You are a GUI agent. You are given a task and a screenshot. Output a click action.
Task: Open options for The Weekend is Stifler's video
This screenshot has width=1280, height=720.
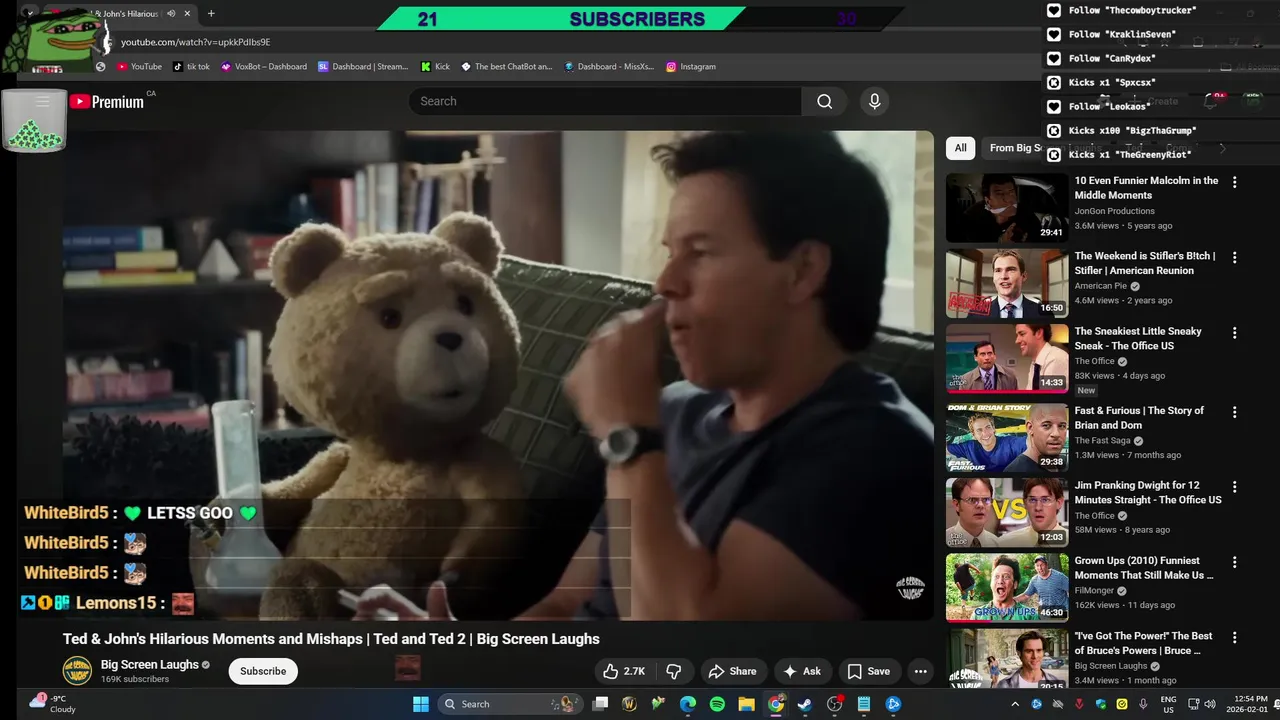coord(1234,257)
